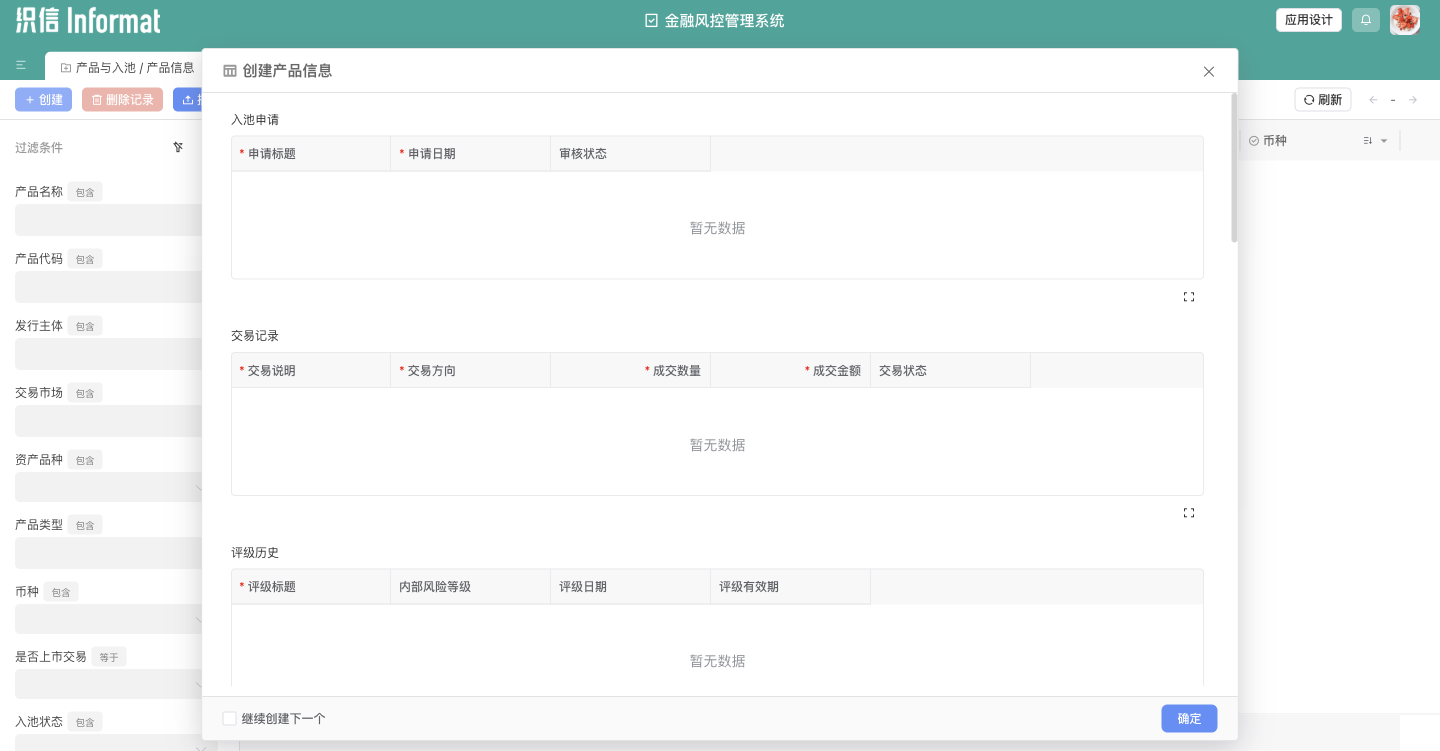Toggle the sidebar hamburger menu icon
1440x751 pixels.
click(x=21, y=65)
